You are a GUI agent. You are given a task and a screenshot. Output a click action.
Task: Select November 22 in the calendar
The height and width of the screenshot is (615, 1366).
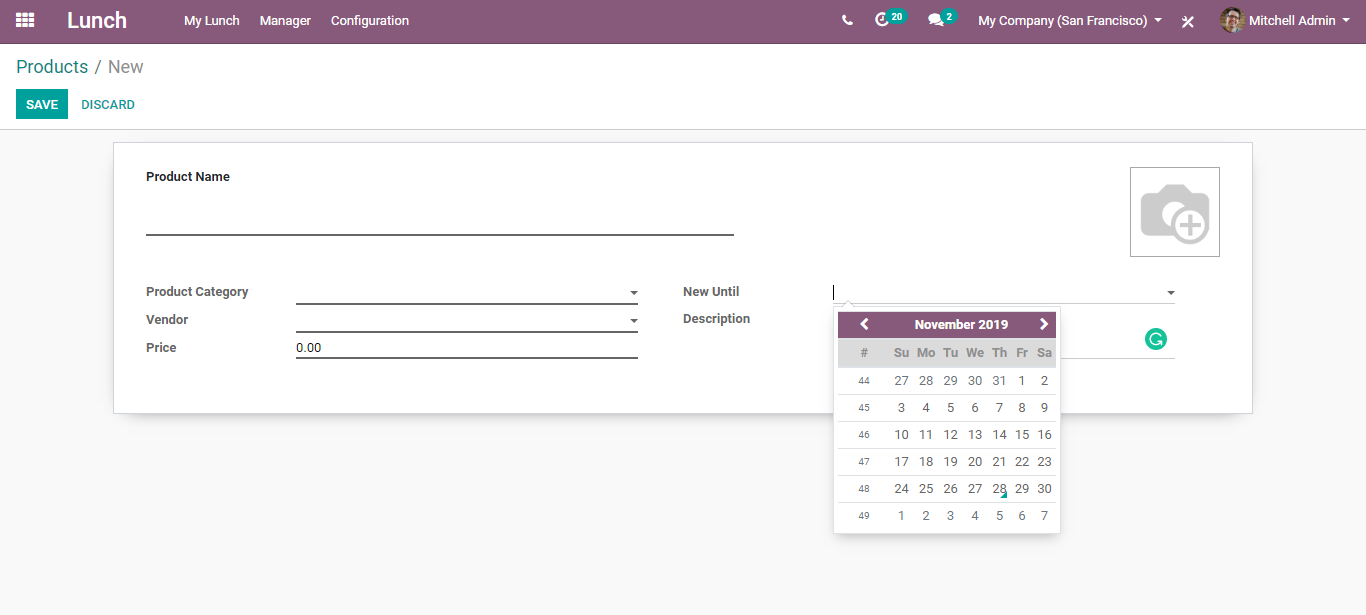1022,462
